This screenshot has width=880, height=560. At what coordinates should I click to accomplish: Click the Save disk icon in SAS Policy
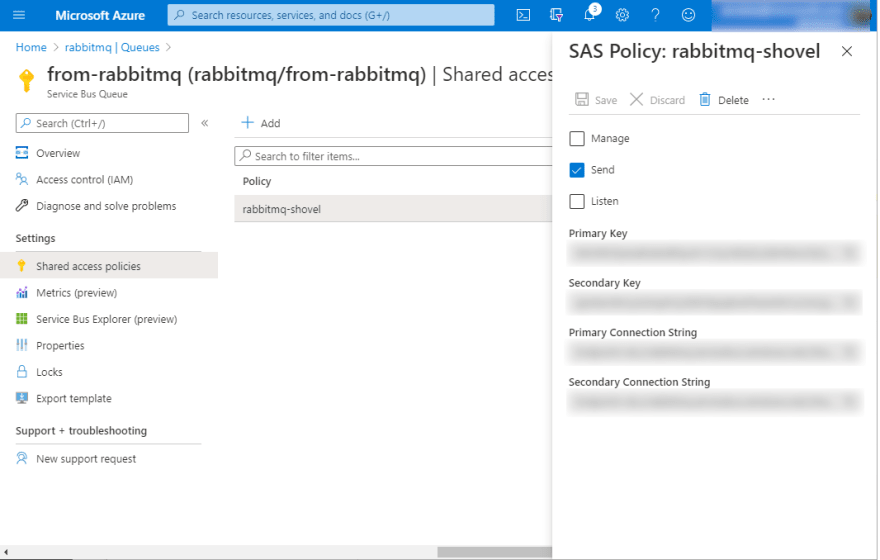tap(582, 100)
